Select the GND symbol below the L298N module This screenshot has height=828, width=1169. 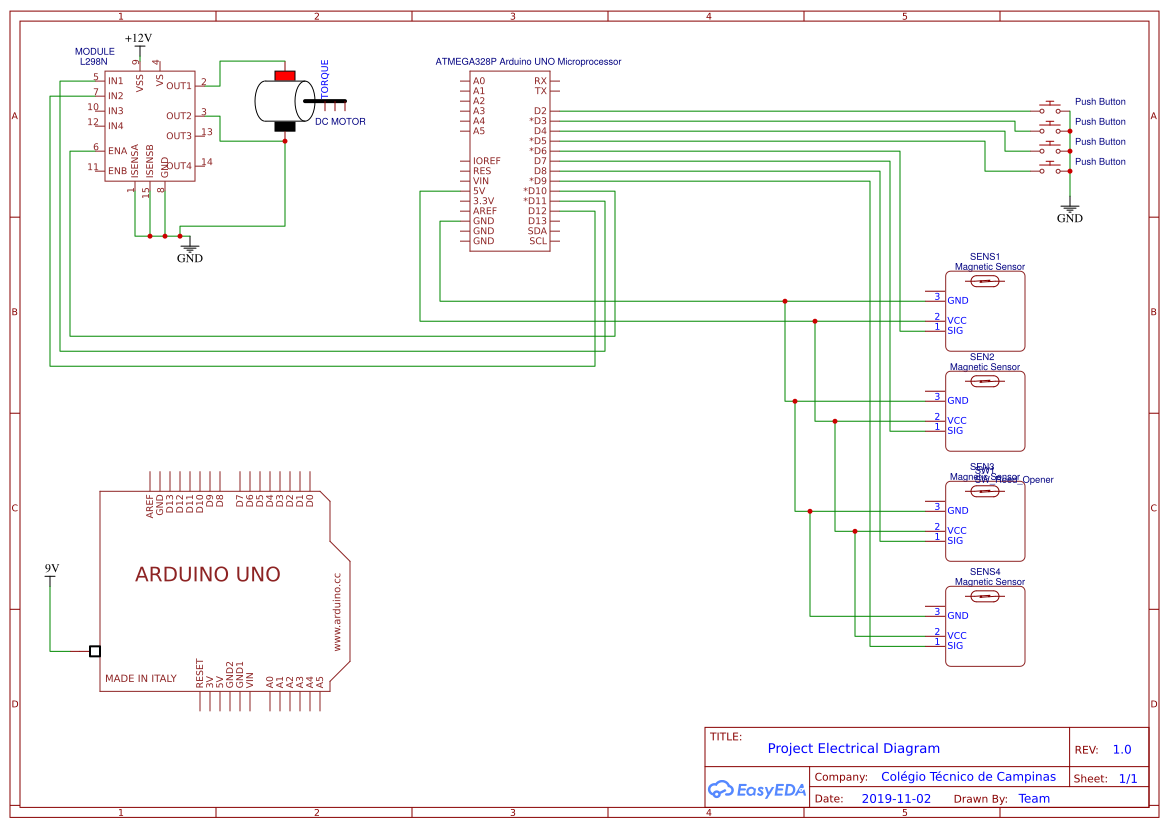click(x=189, y=248)
